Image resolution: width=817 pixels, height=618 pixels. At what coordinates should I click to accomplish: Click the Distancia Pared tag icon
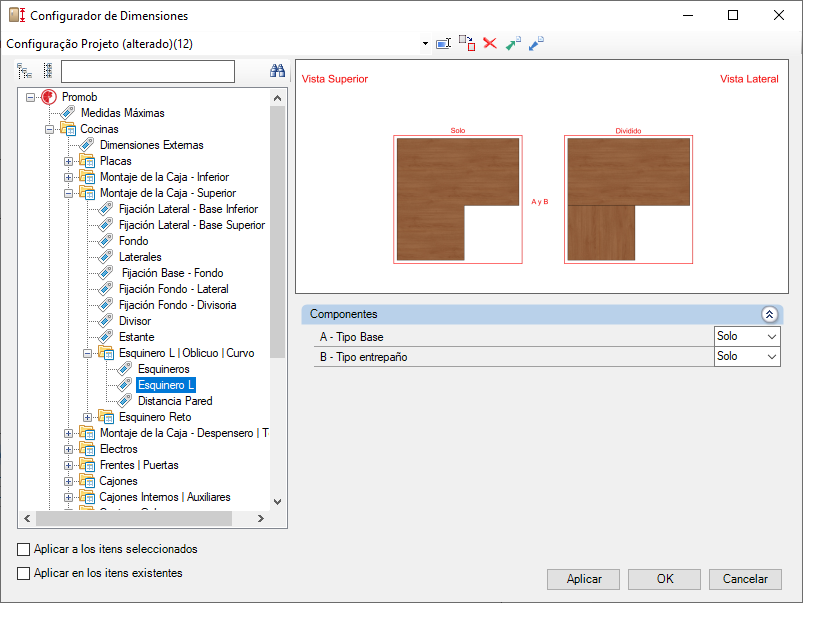click(x=125, y=401)
